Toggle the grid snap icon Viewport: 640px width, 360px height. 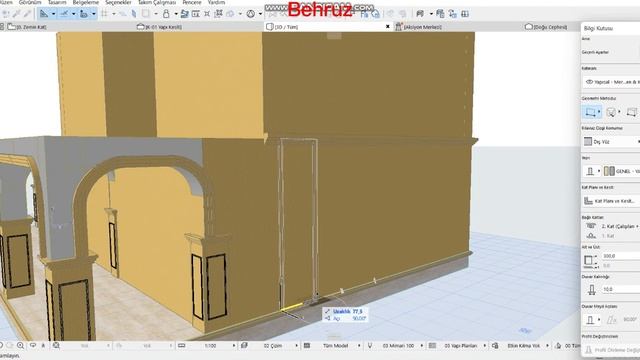pyautogui.click(x=104, y=14)
